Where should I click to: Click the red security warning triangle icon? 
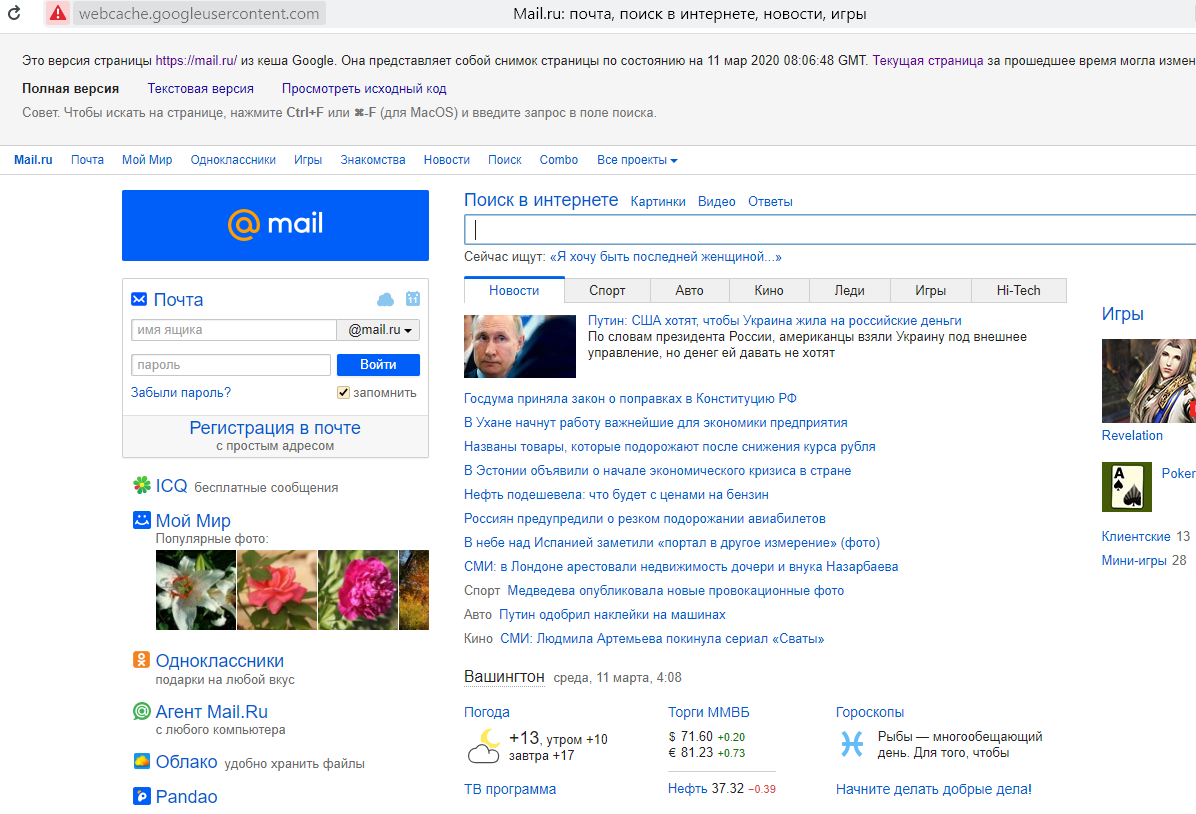pyautogui.click(x=57, y=13)
